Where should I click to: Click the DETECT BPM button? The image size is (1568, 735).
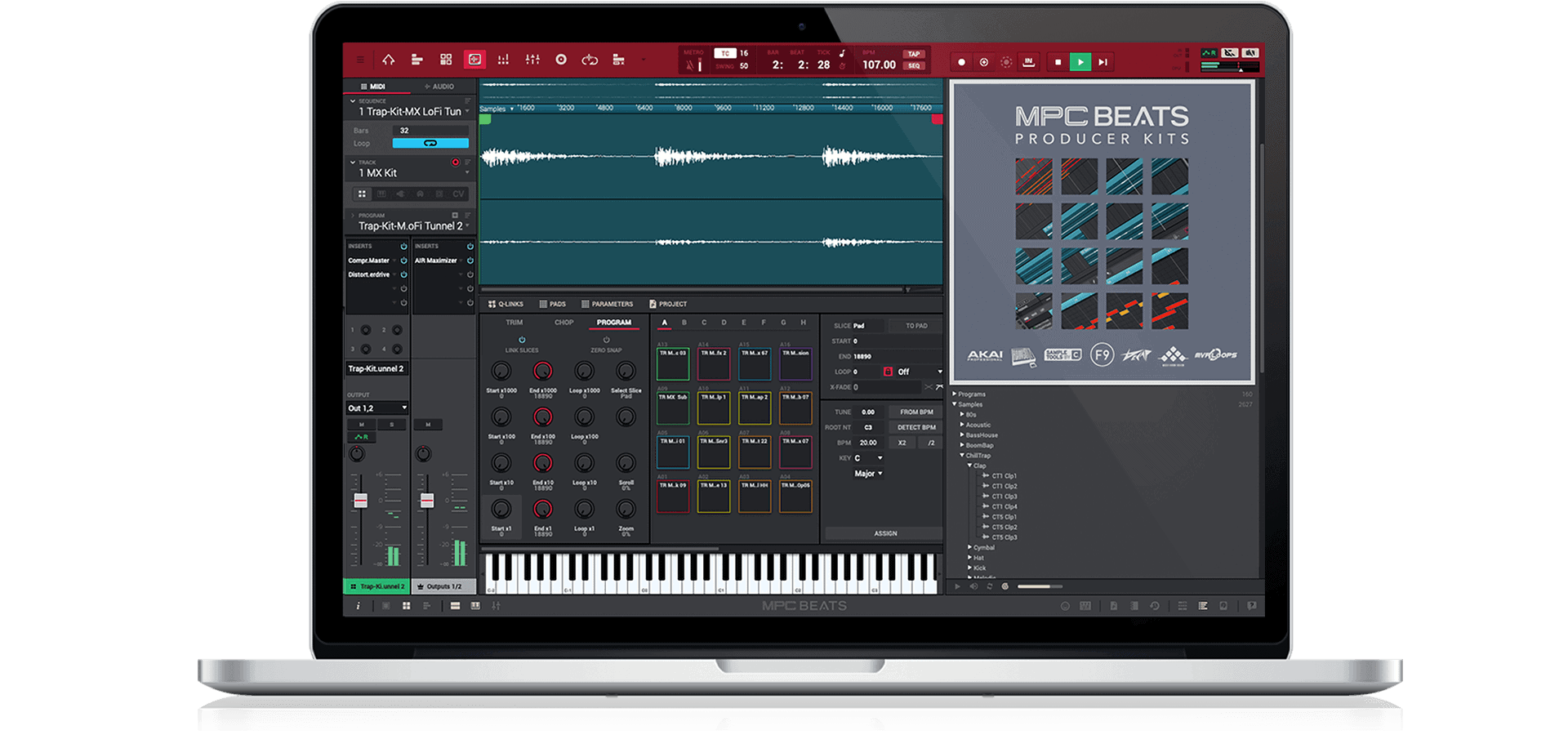(916, 427)
